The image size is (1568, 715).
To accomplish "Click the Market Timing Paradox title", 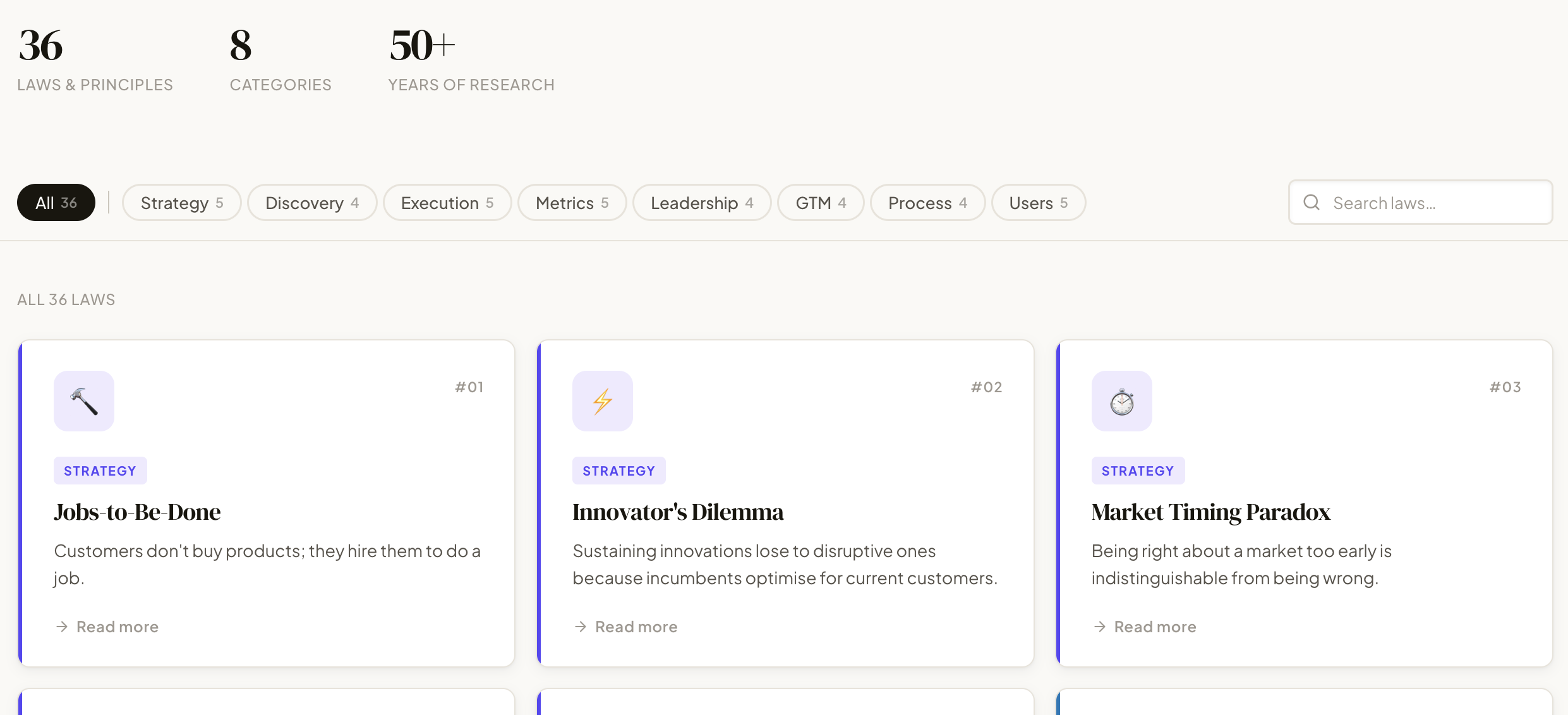I will (x=1210, y=512).
